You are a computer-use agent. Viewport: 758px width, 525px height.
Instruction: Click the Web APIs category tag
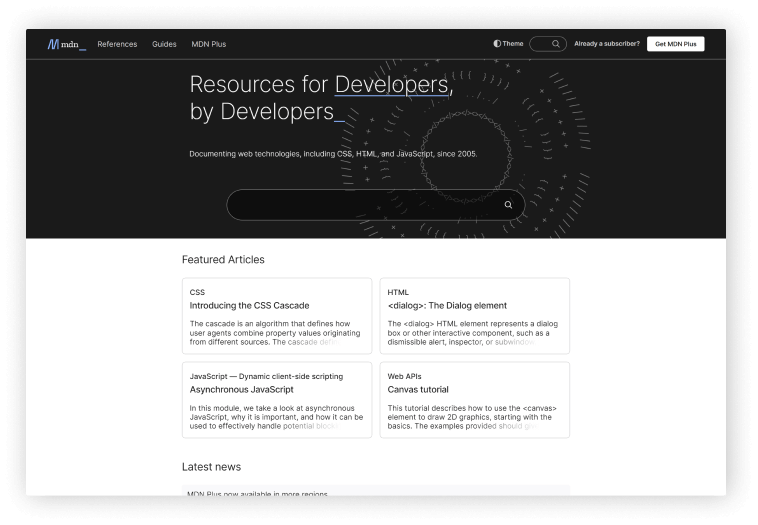point(404,376)
